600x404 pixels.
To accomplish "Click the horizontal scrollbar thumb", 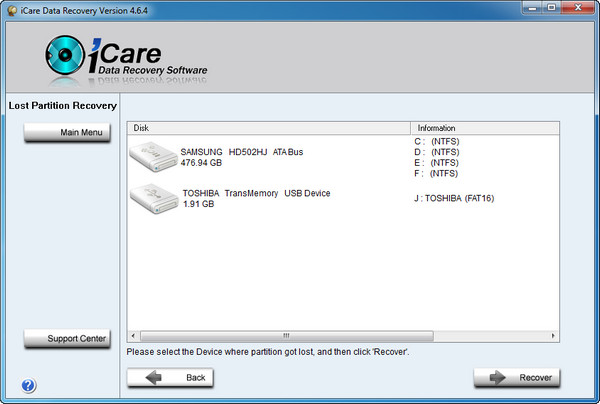I will coord(285,336).
